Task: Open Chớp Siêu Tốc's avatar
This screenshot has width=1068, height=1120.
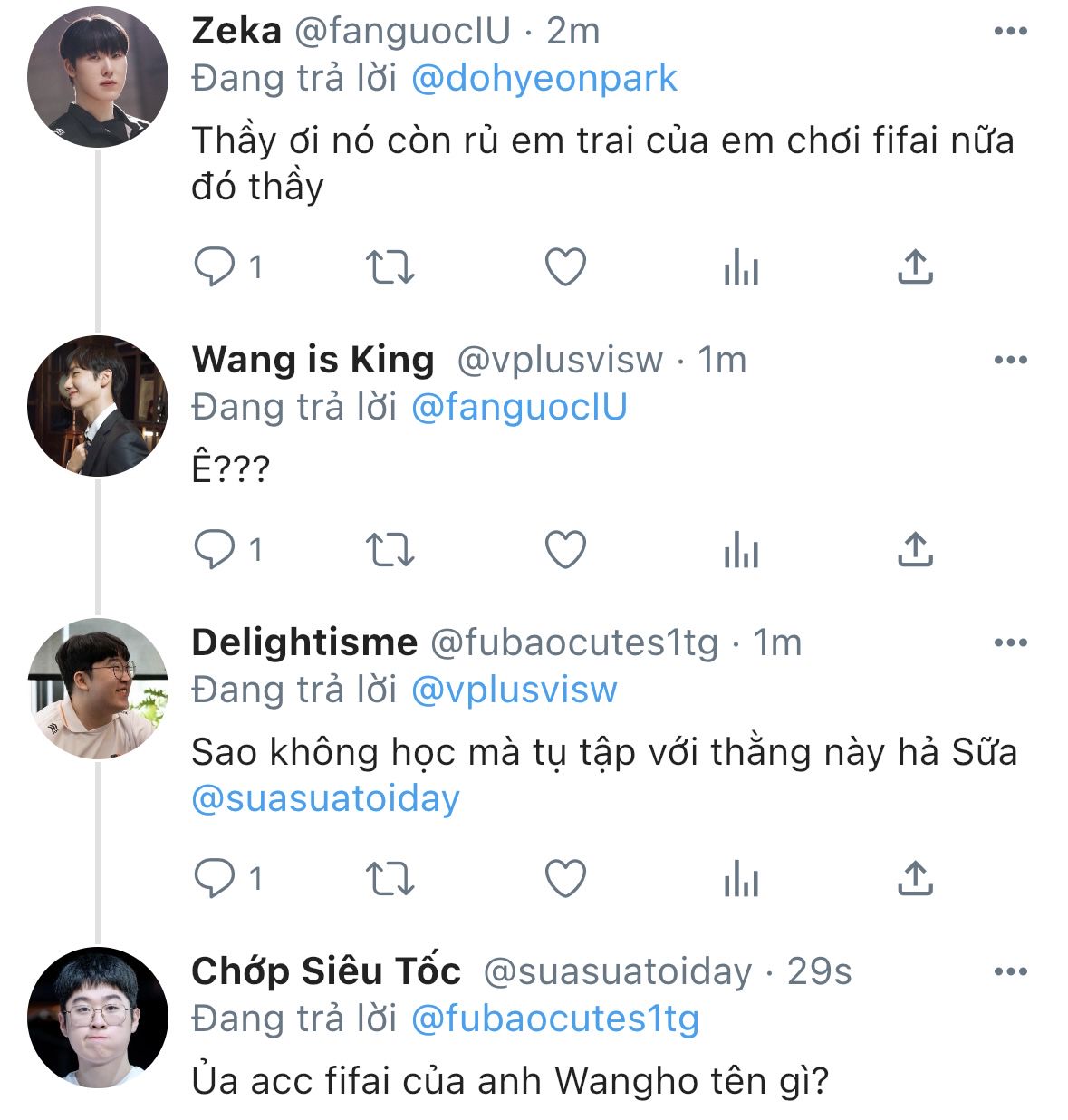Action: click(x=98, y=1017)
